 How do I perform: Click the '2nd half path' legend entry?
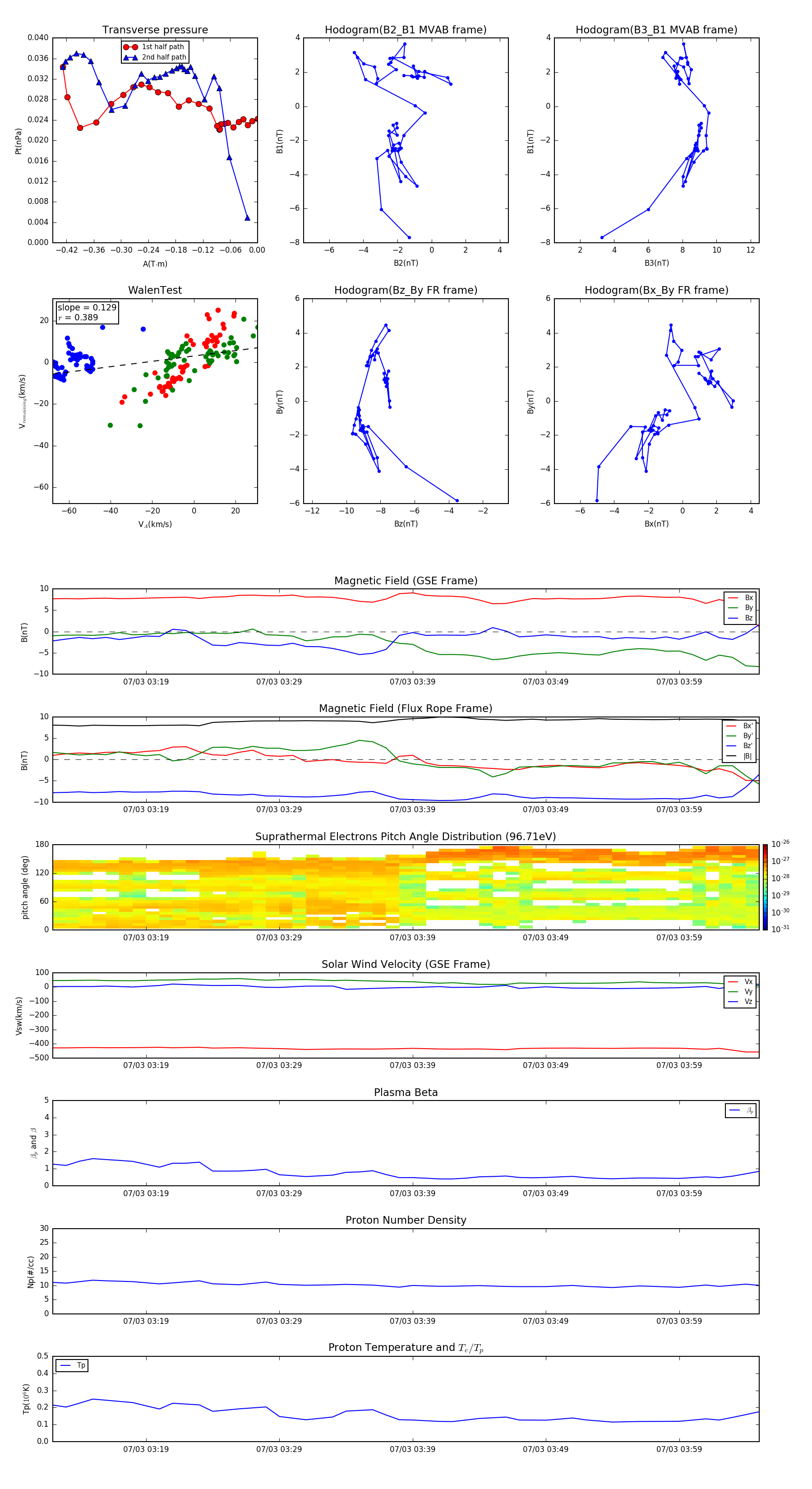[155, 57]
